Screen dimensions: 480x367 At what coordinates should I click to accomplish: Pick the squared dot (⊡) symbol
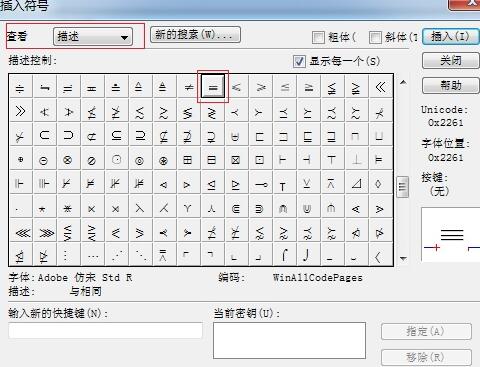coord(261,159)
